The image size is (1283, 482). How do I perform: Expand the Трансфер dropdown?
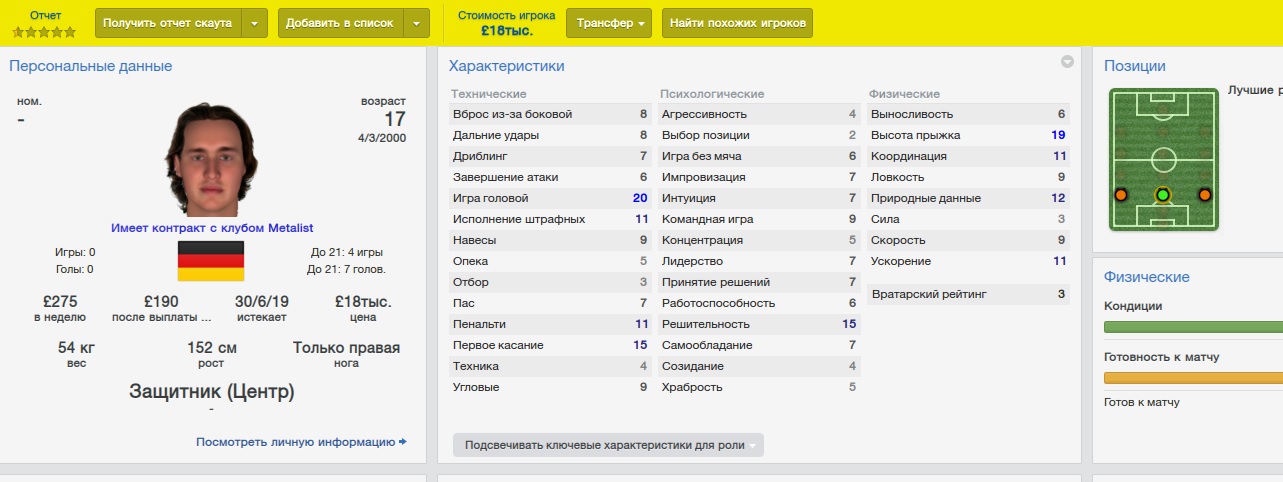tap(609, 23)
